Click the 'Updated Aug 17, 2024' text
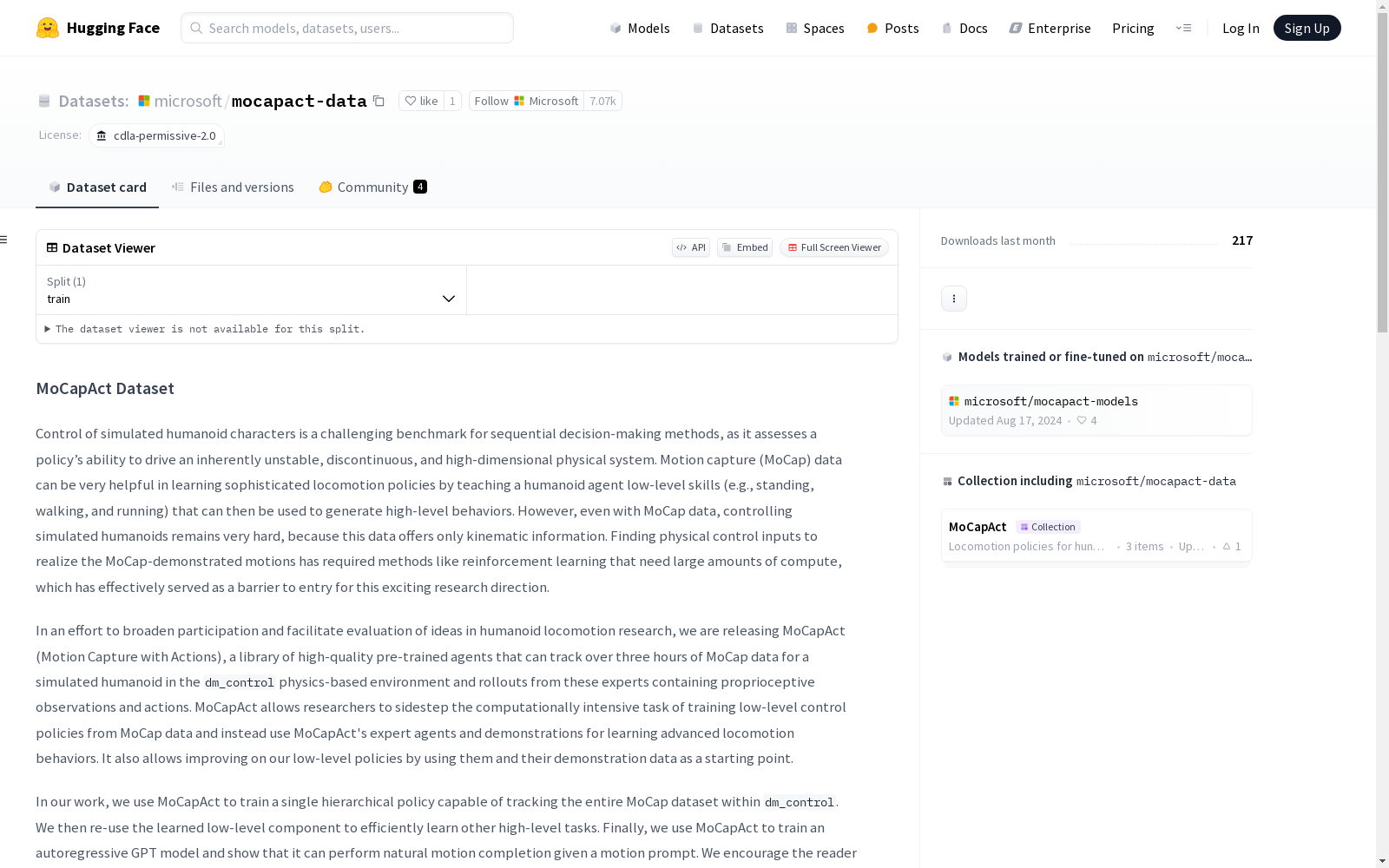 coord(1005,420)
